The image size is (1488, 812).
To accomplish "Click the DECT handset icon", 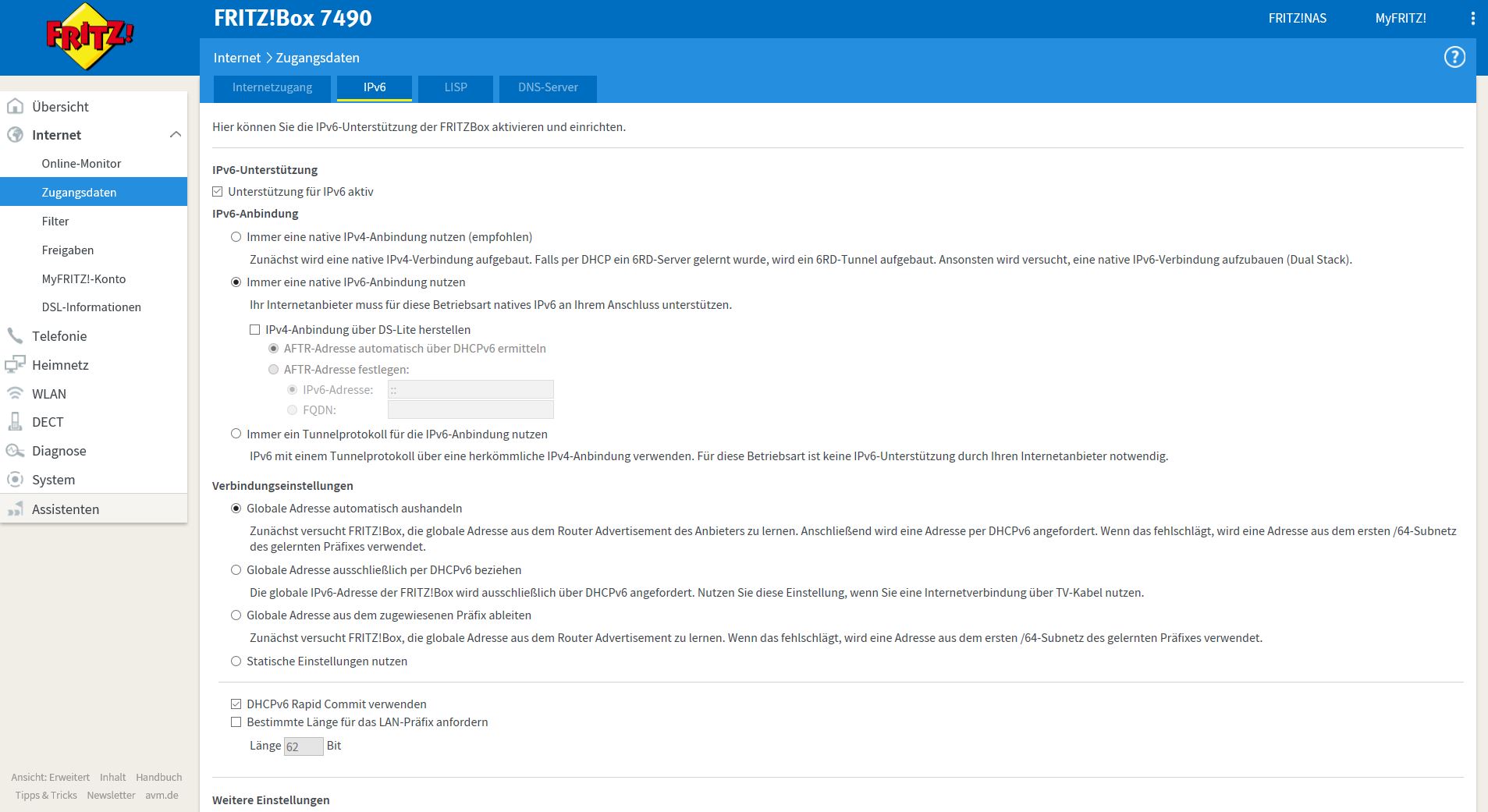I will click(15, 422).
